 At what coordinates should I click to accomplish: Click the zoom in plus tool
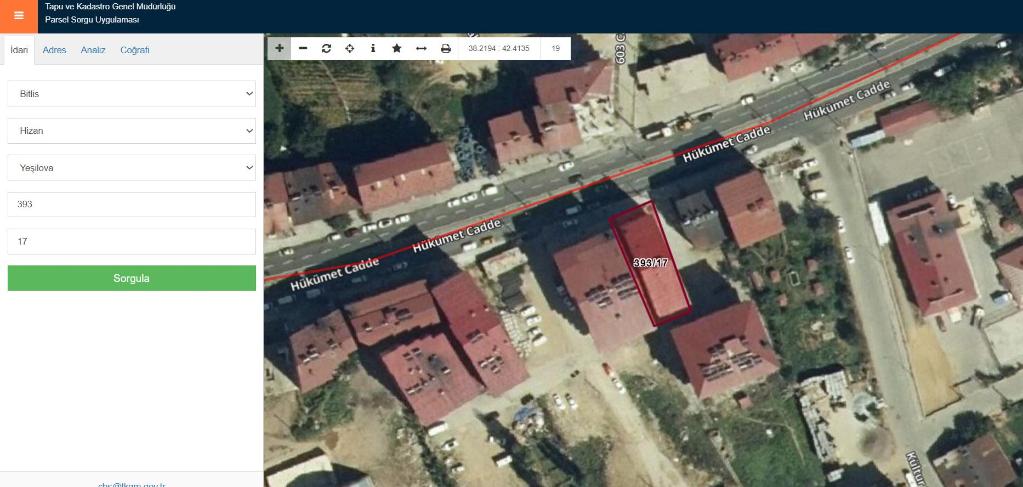(x=279, y=48)
